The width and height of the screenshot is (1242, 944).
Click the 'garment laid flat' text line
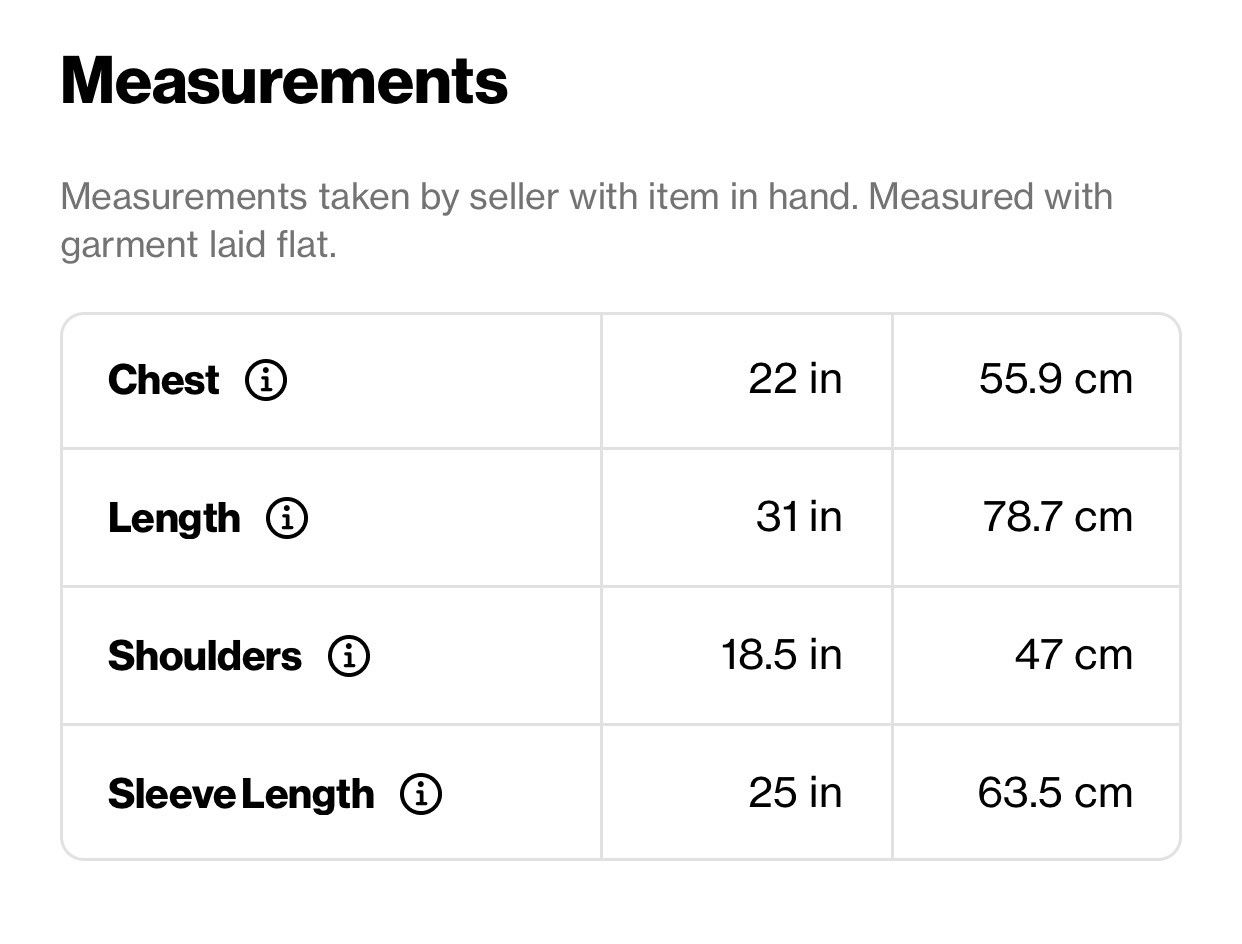[x=198, y=245]
